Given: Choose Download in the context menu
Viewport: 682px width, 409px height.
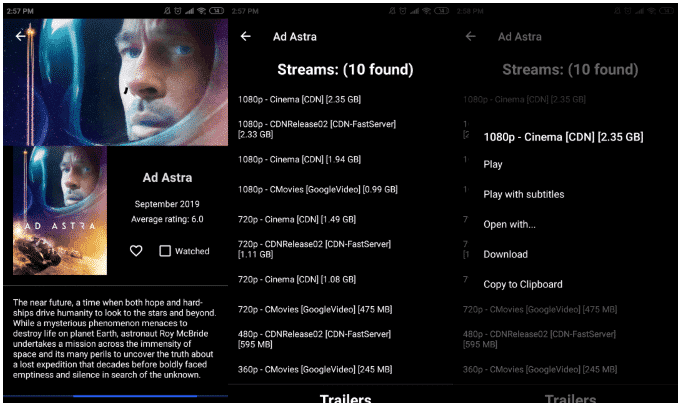Looking at the screenshot, I should pyautogui.click(x=505, y=255).
